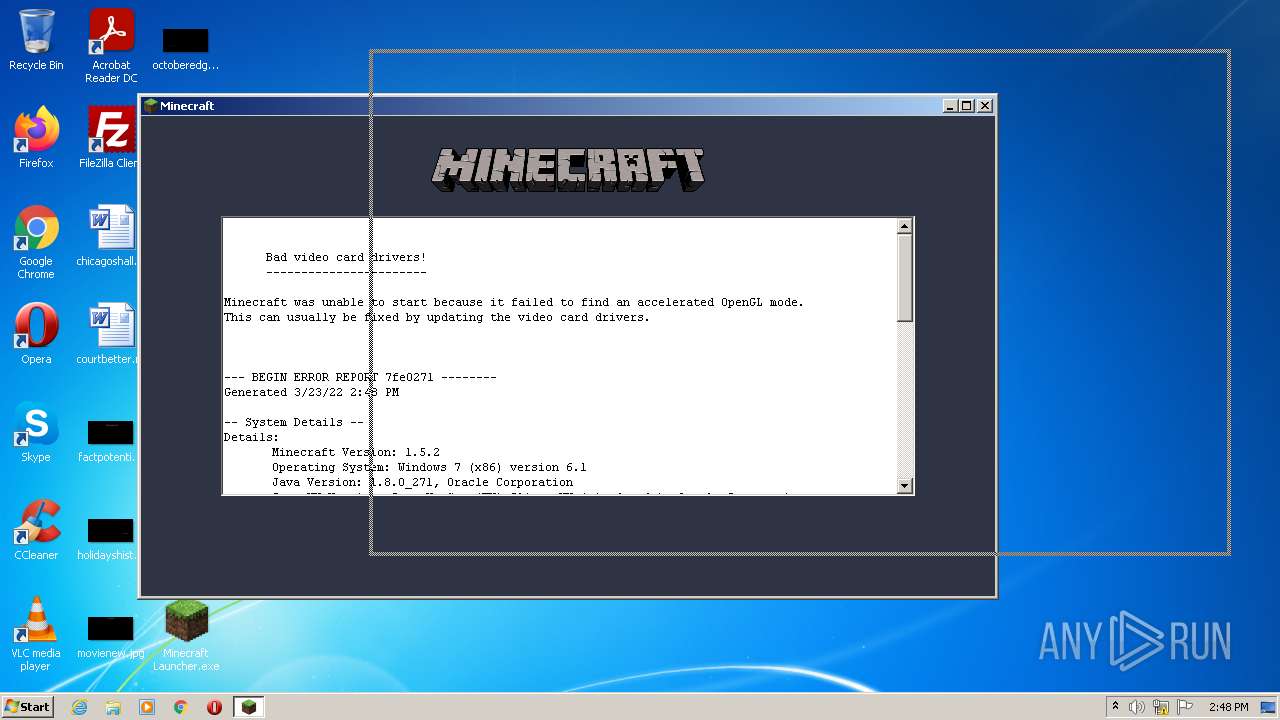Viewport: 1280px width, 720px height.
Task: Select the movienew.jpg file icon
Action: point(111,637)
